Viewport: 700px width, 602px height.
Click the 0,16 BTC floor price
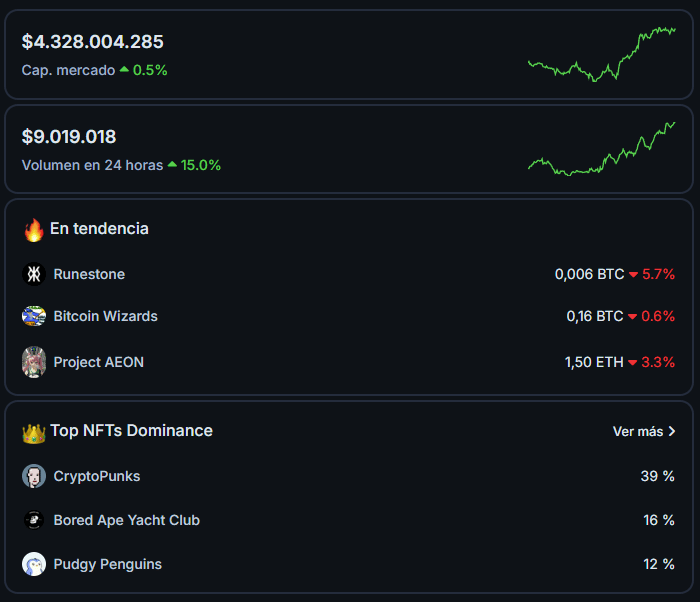pos(595,316)
